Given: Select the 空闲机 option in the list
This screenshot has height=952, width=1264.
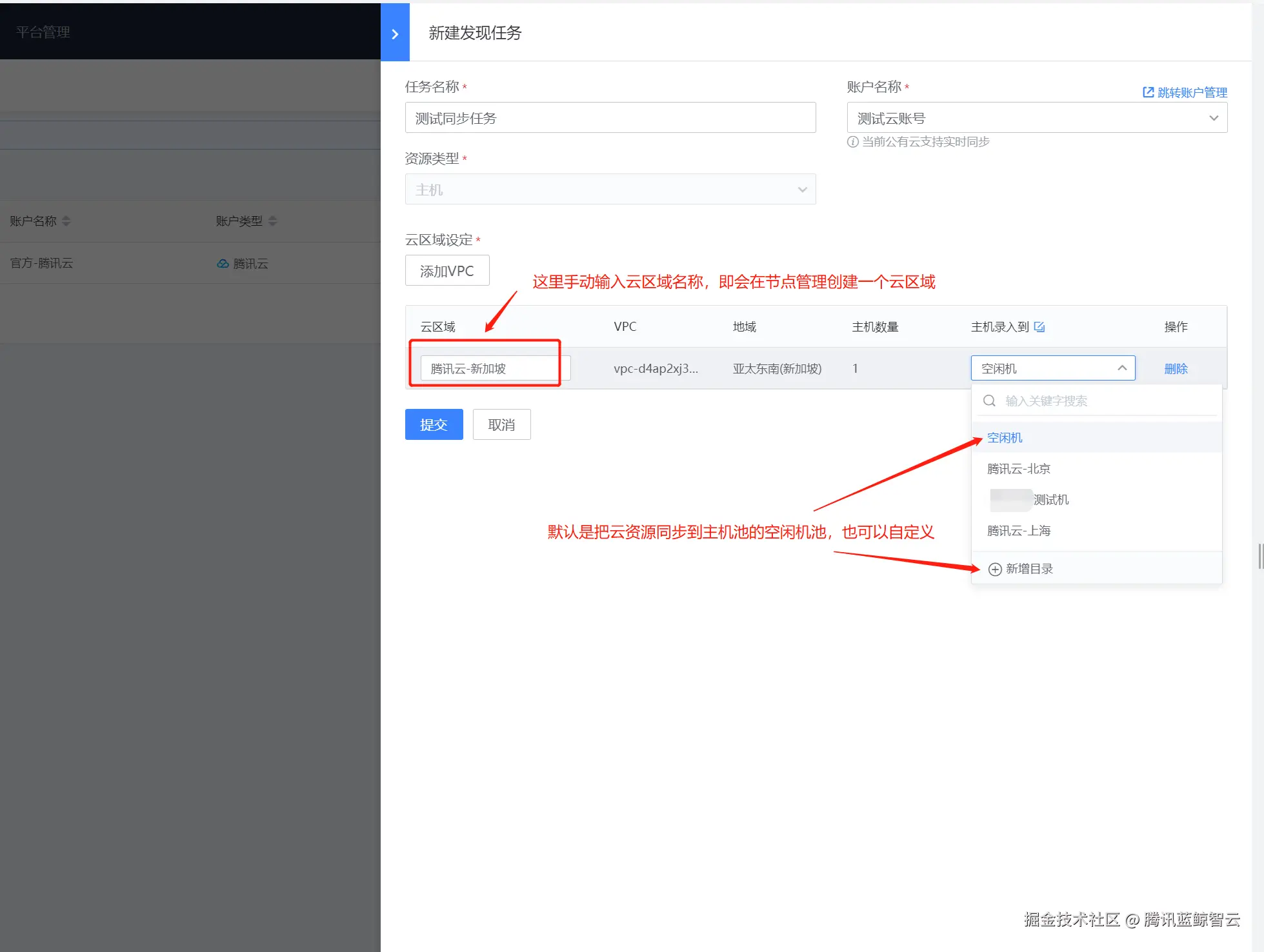Looking at the screenshot, I should click(x=1005, y=438).
